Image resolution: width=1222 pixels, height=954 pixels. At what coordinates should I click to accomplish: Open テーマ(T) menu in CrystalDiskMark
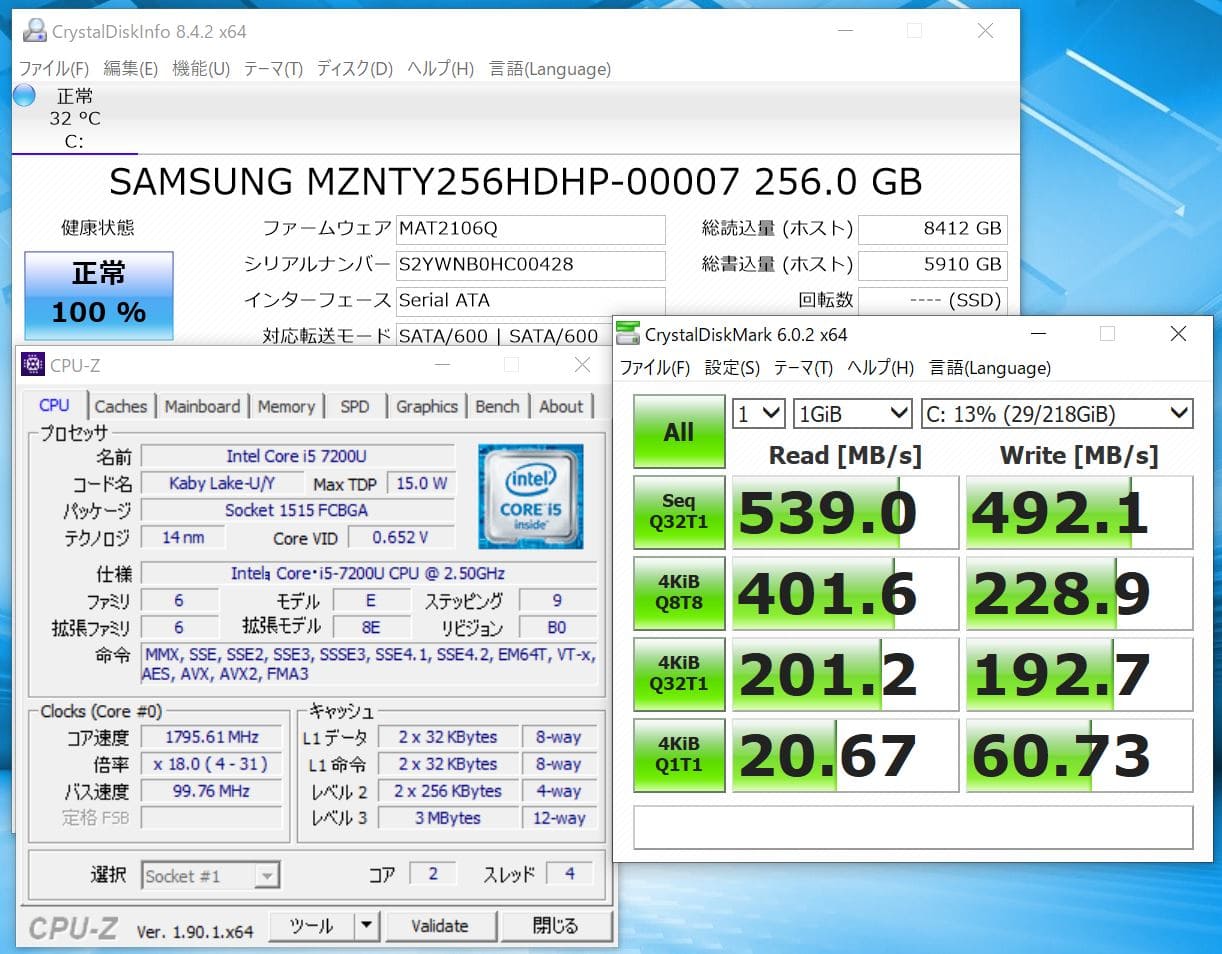(x=803, y=368)
